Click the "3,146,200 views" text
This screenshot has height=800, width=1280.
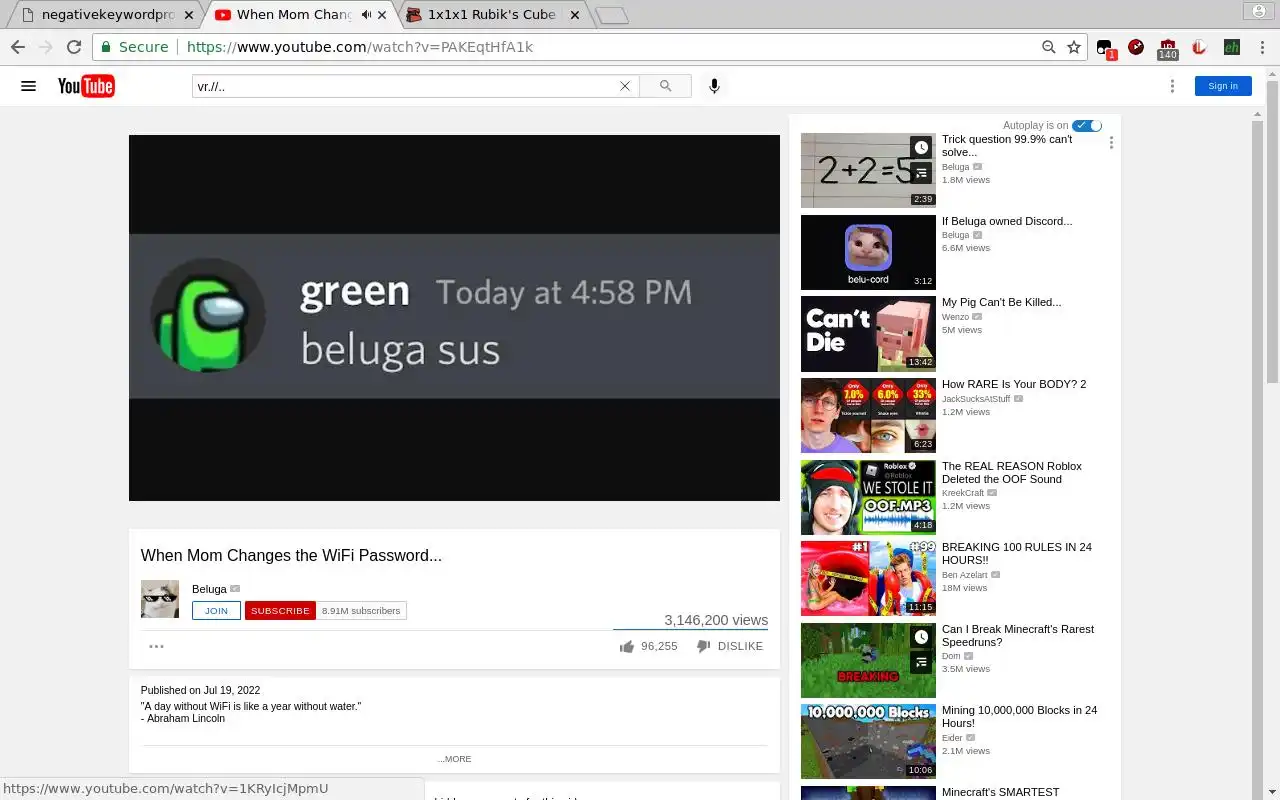click(716, 620)
